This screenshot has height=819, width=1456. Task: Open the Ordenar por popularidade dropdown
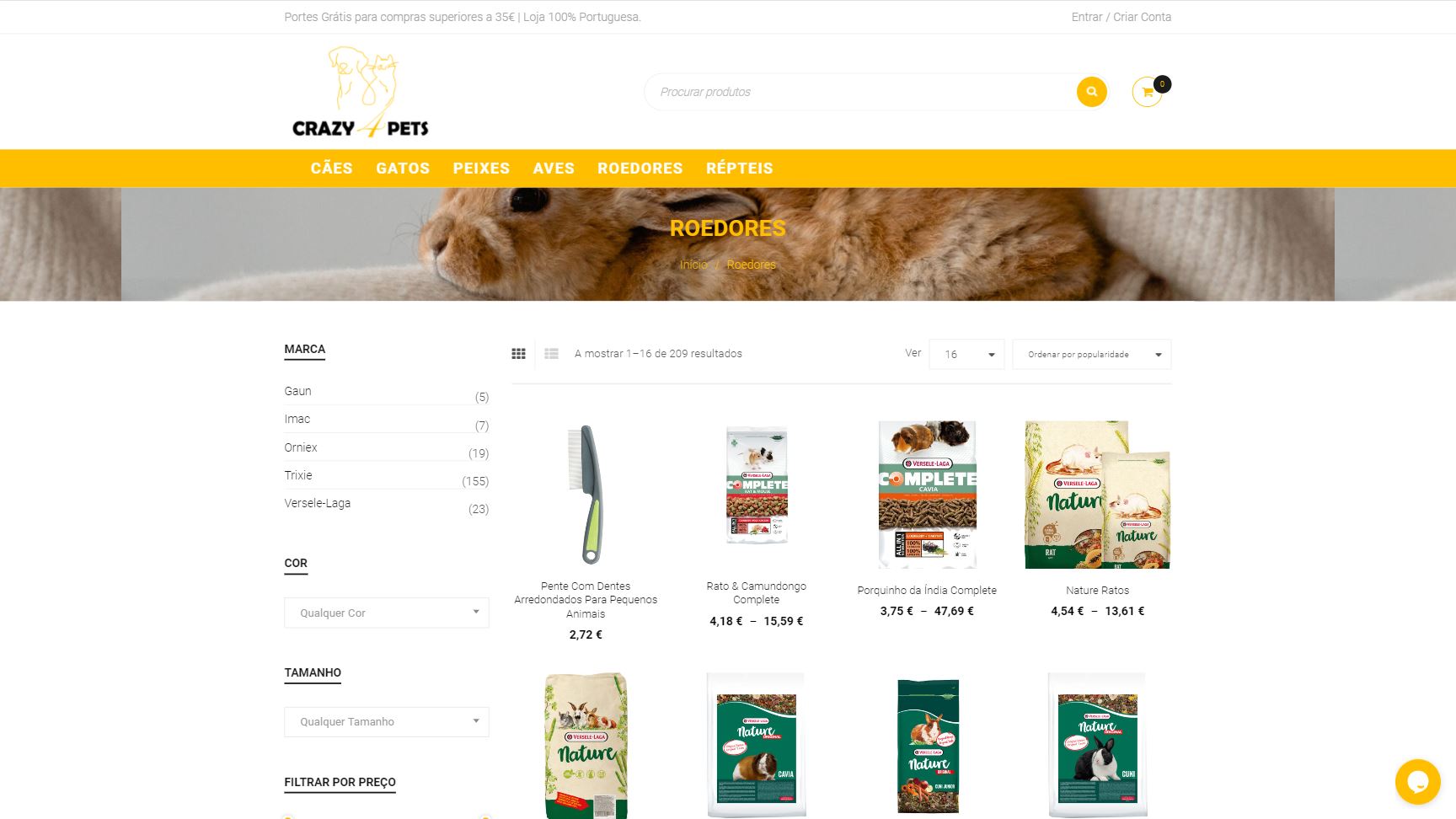click(1092, 354)
